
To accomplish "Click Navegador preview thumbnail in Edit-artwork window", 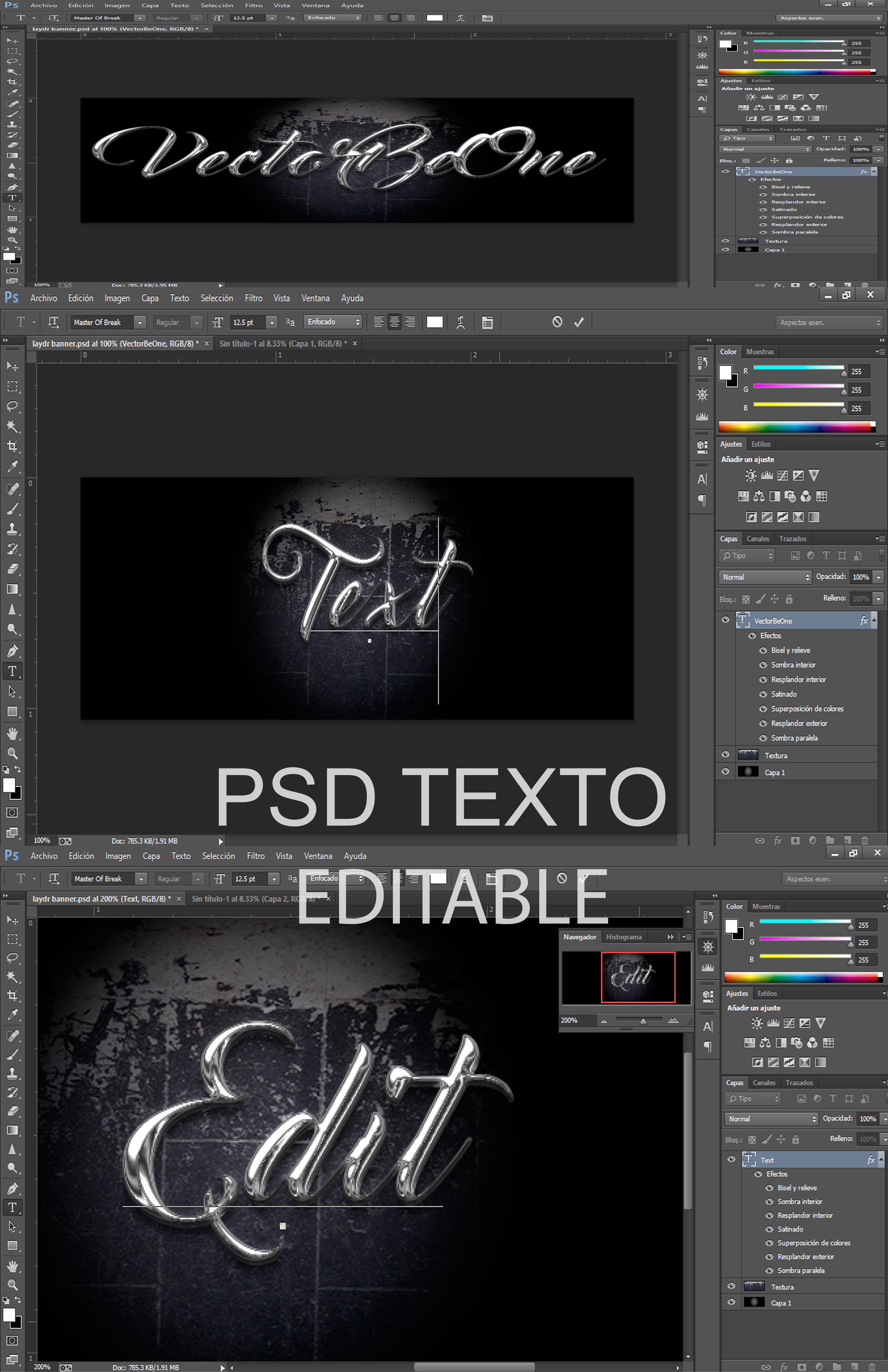I will [626, 978].
